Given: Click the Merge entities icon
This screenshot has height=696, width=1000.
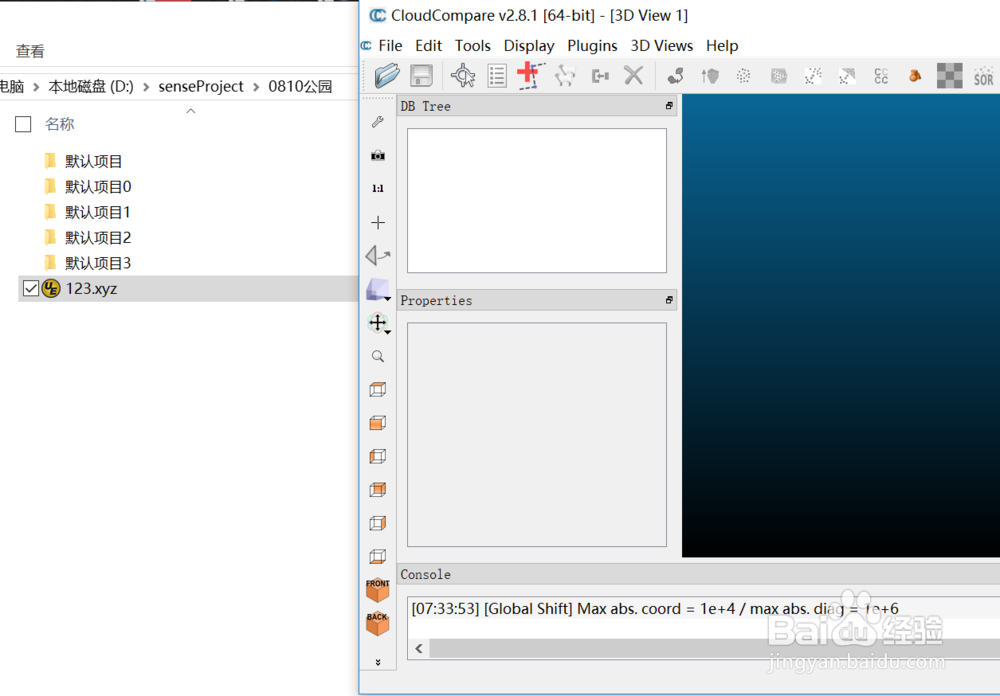Looking at the screenshot, I should click(599, 76).
